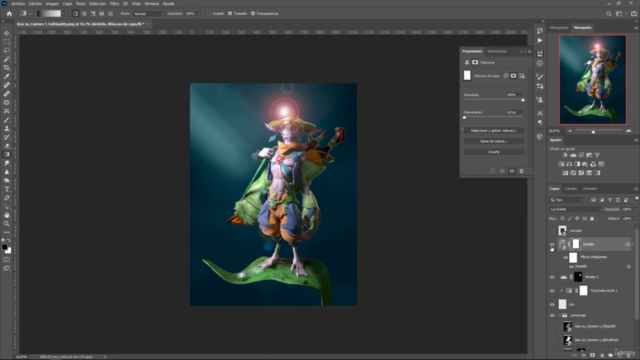640x360 pixels.
Task: Select the Lasso tool
Action: (7, 50)
